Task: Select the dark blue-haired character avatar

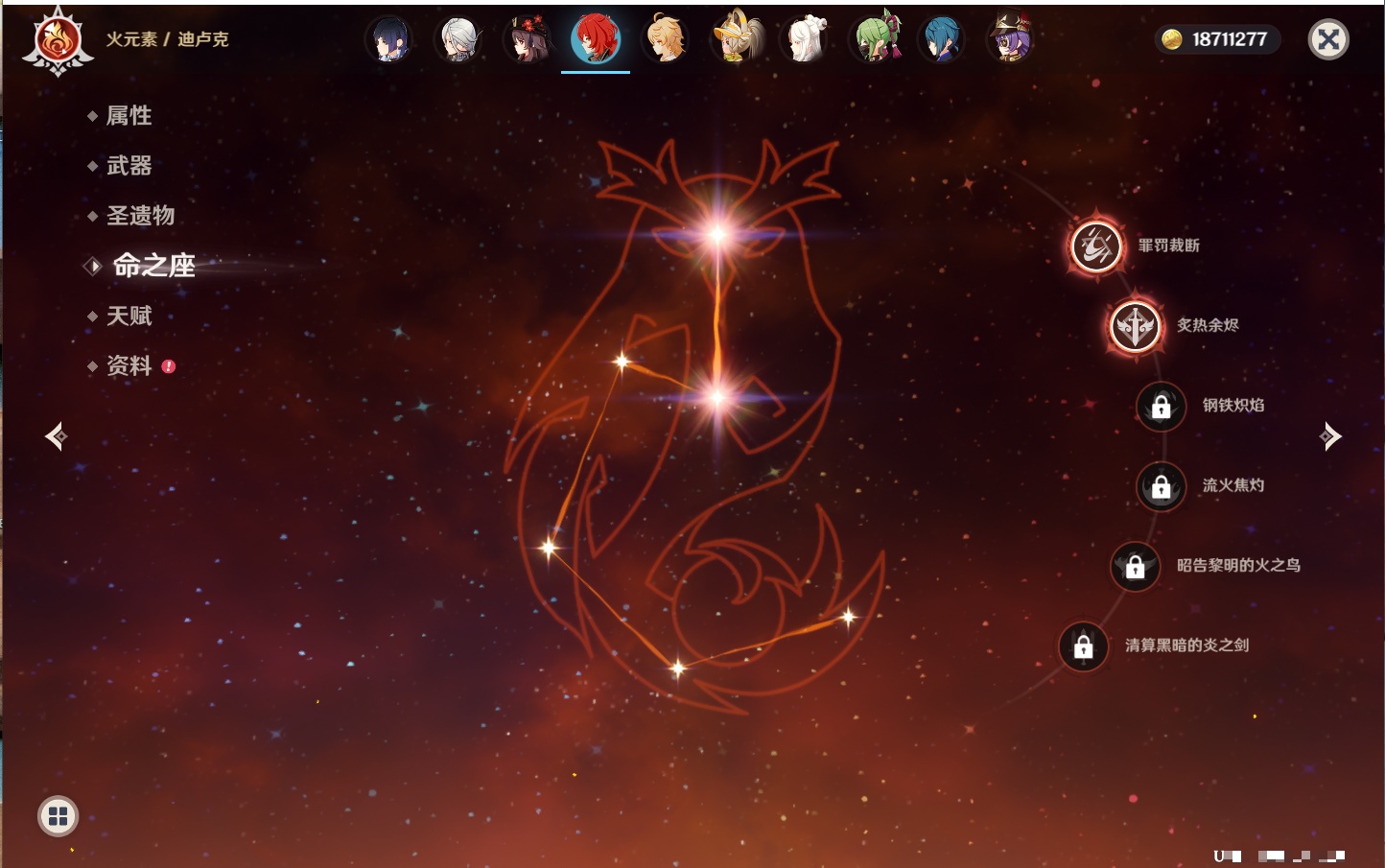Action: pos(389,39)
